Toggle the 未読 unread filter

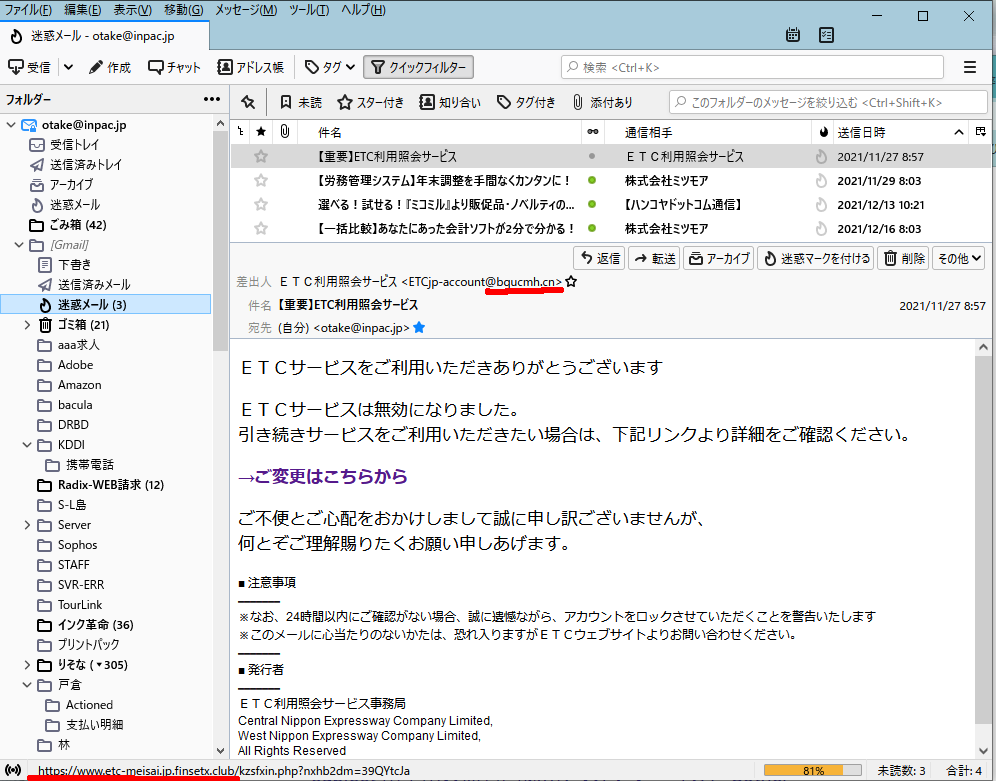[x=301, y=102]
